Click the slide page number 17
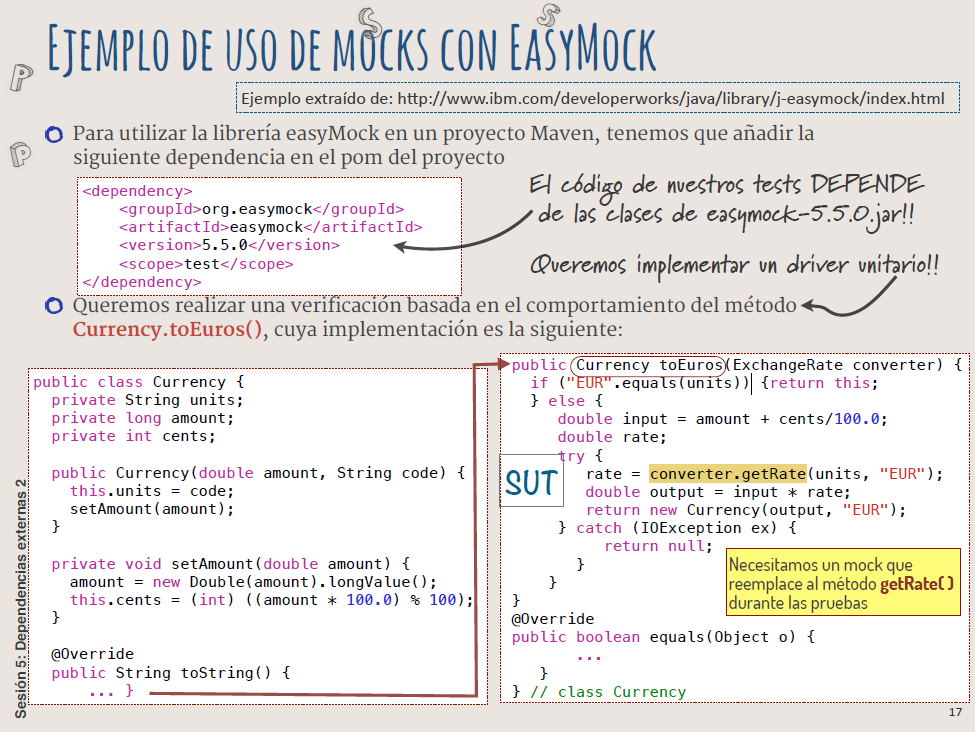 (954, 713)
